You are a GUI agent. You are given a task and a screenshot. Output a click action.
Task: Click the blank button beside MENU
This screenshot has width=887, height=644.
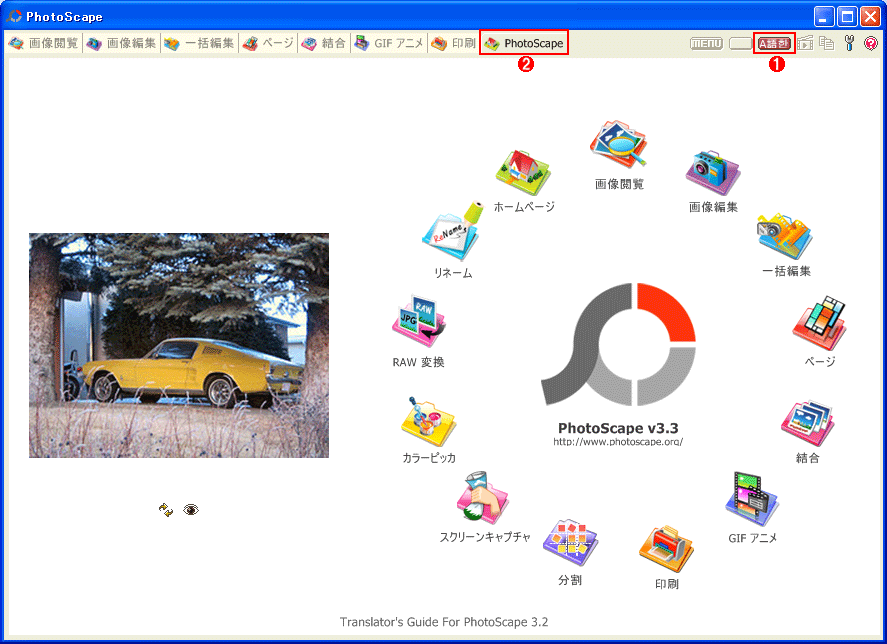point(740,43)
